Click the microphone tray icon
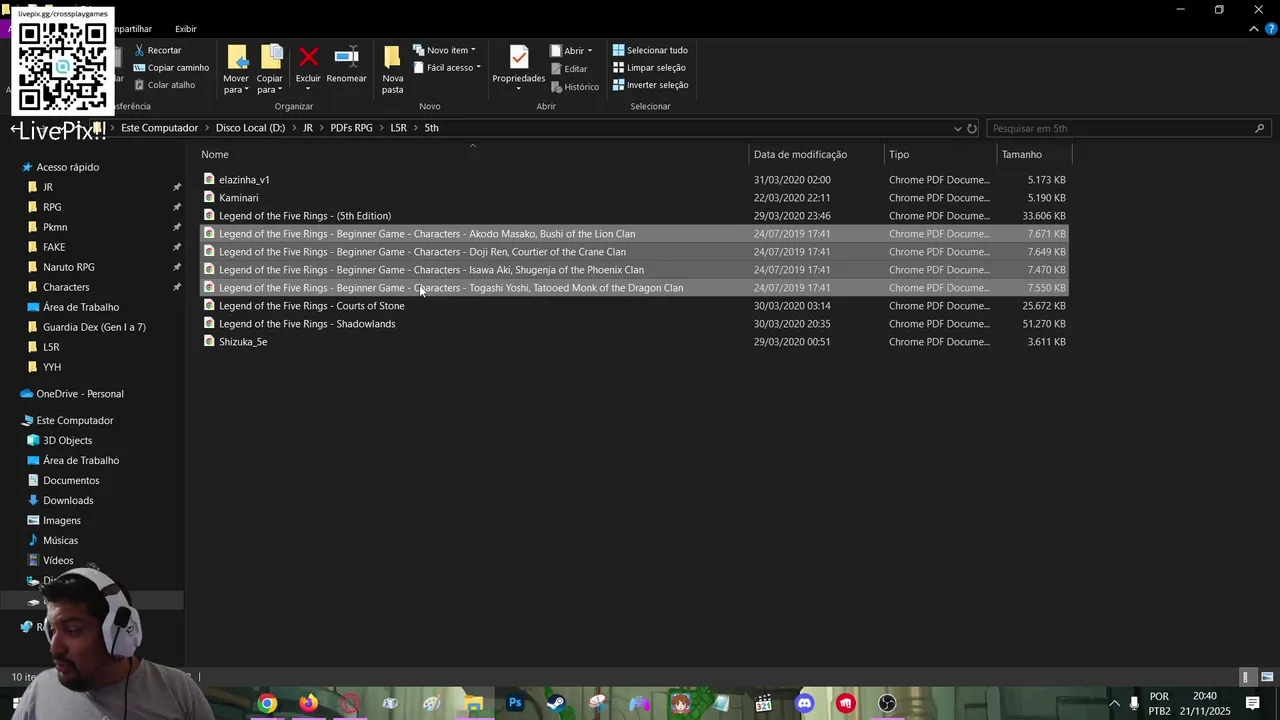 [x=1134, y=703]
